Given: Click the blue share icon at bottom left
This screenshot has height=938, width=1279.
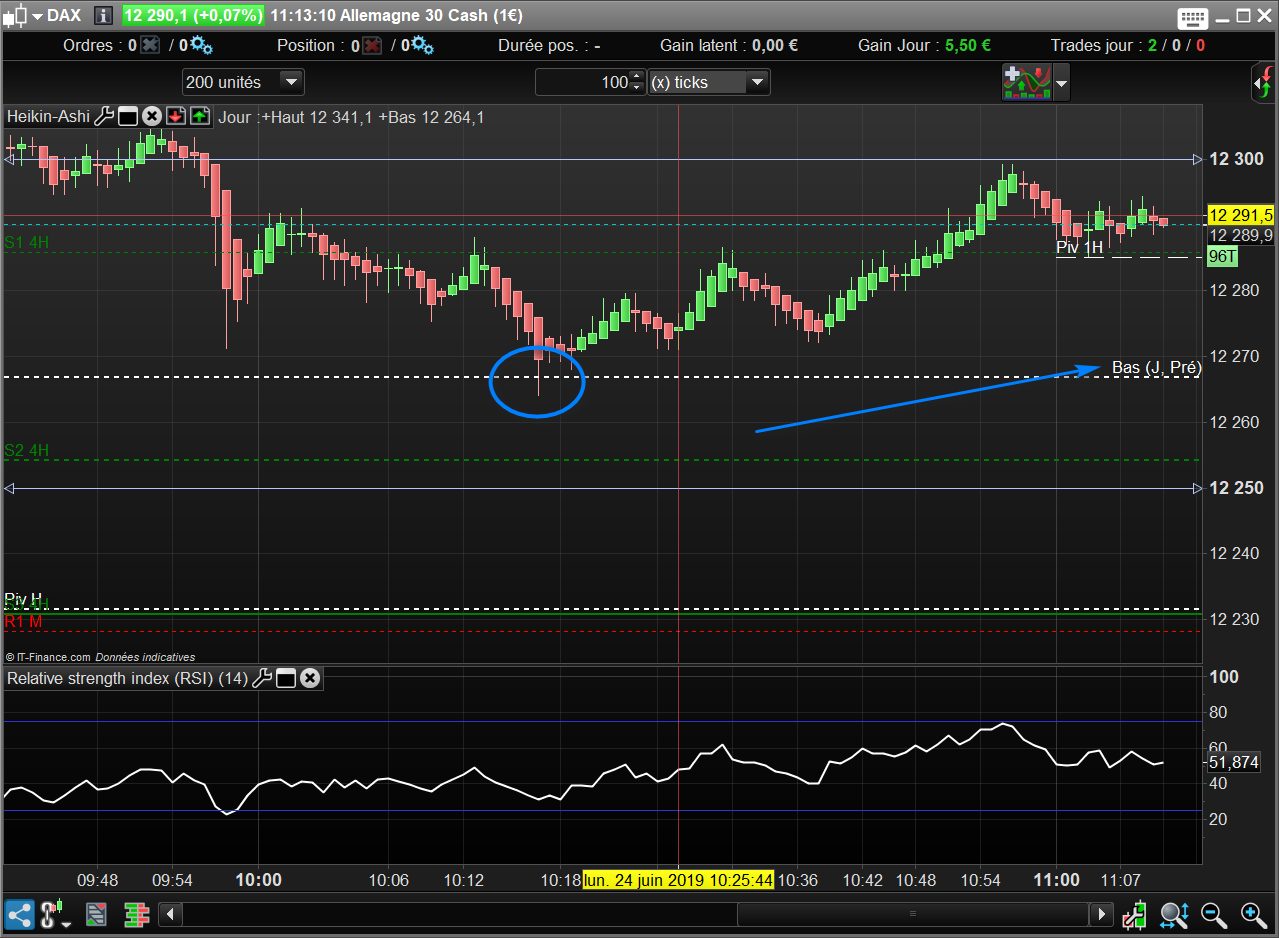Looking at the screenshot, I should tap(19, 913).
